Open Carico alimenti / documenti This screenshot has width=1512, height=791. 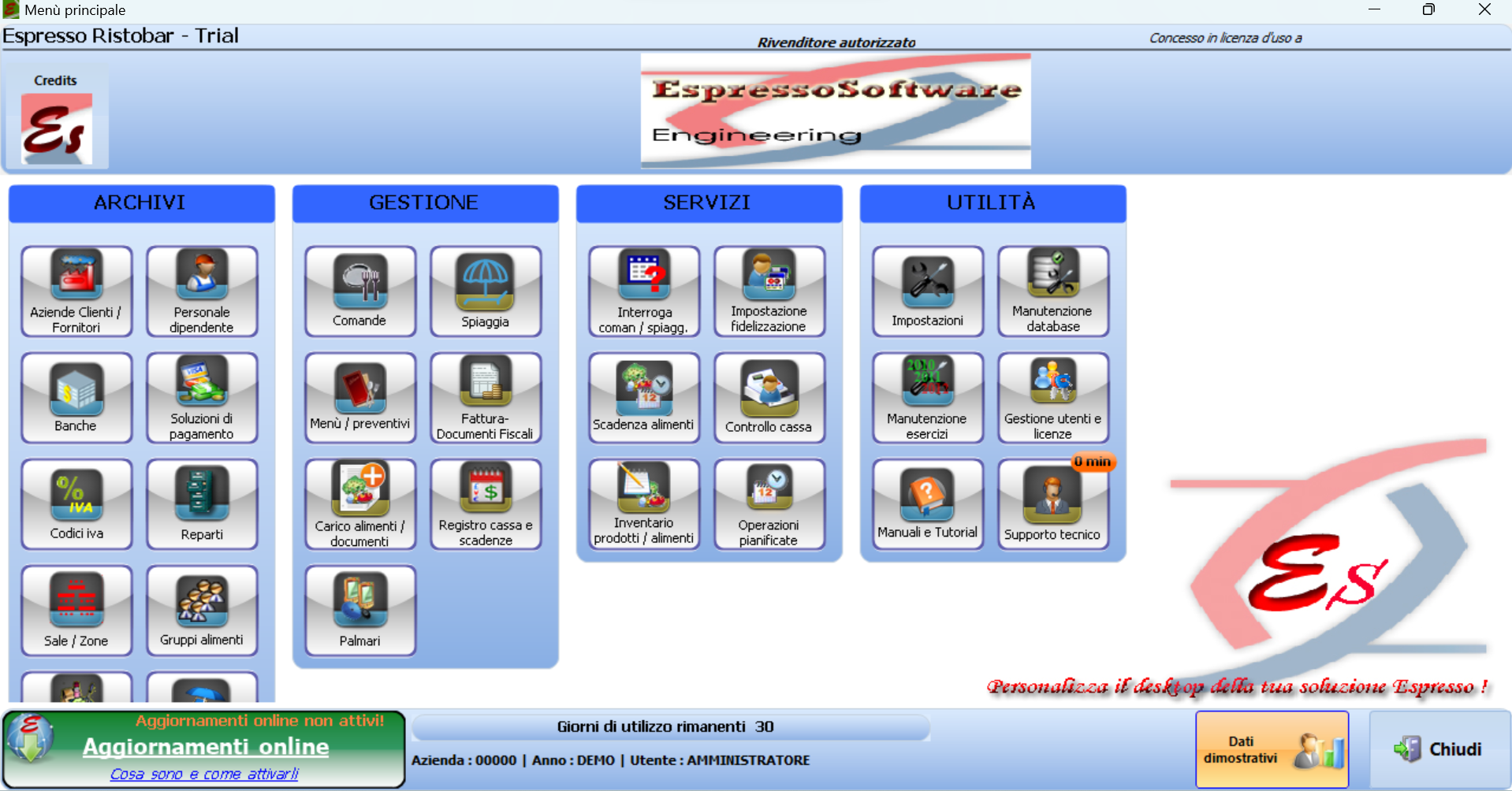click(x=360, y=504)
